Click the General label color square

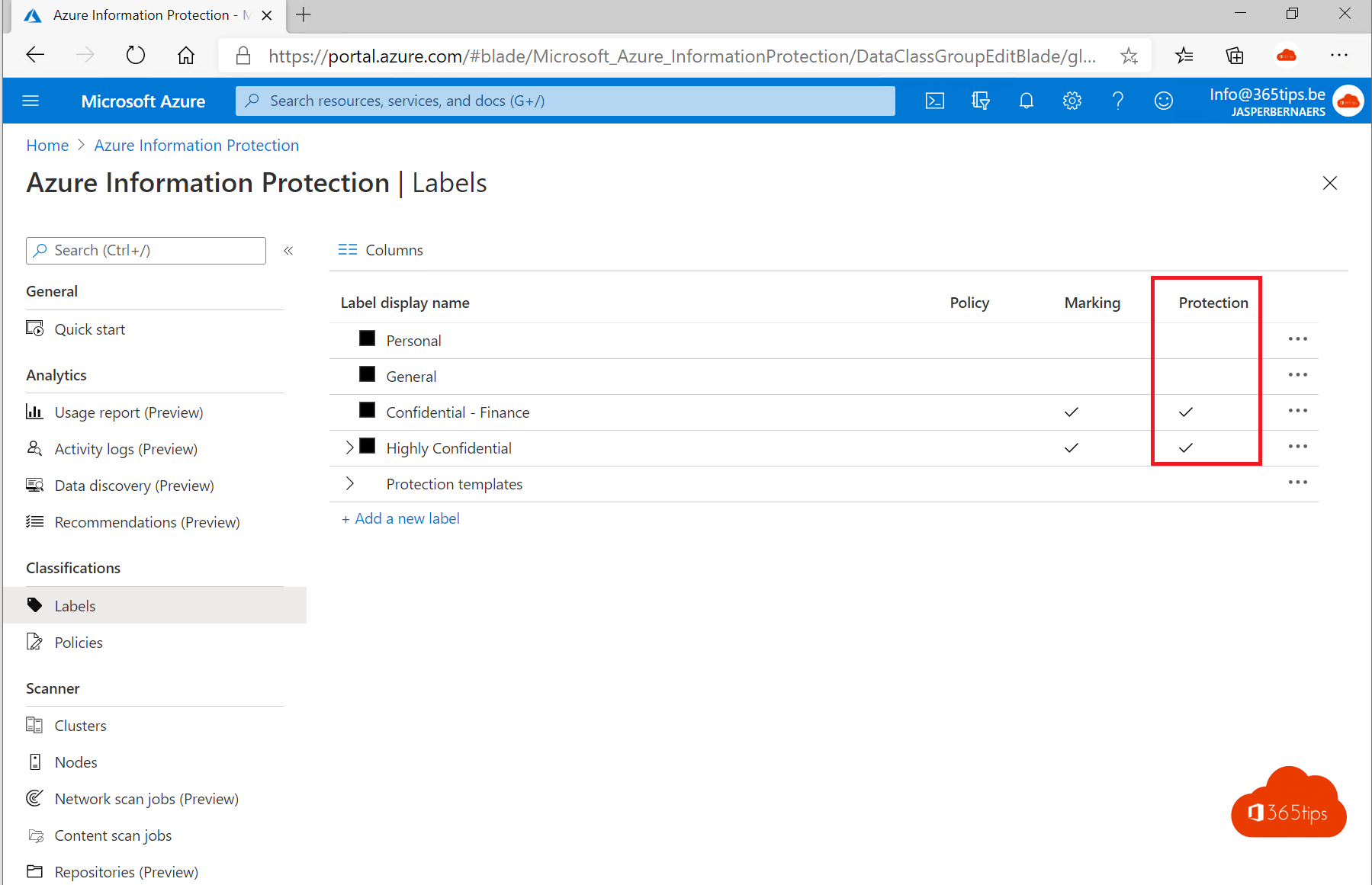pyautogui.click(x=367, y=374)
